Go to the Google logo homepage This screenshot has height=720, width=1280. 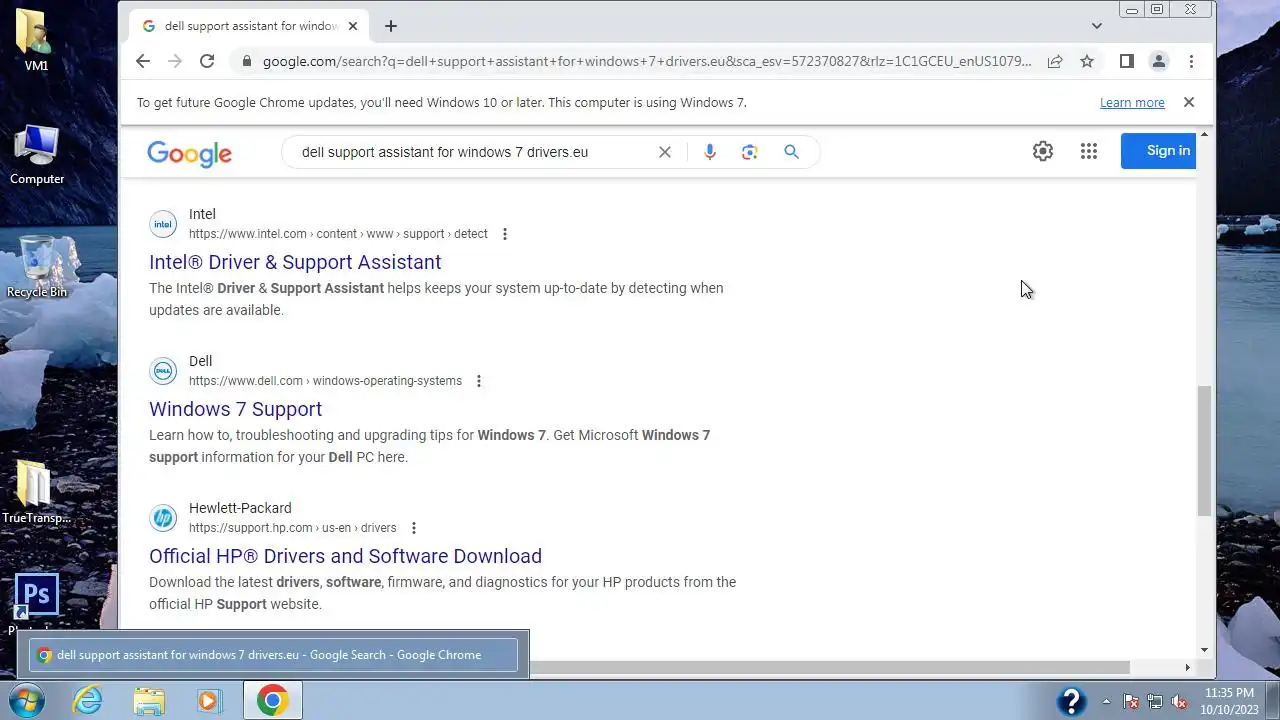[189, 152]
